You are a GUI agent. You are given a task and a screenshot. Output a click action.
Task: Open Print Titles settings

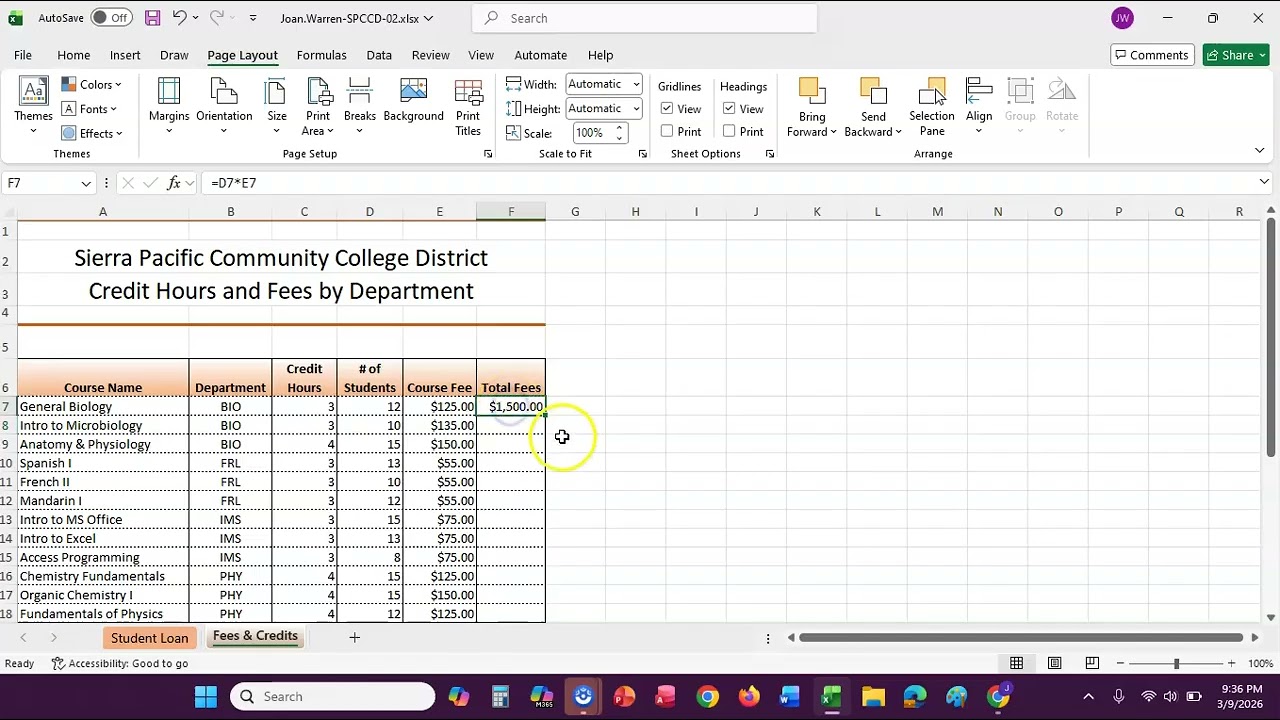[x=468, y=106]
